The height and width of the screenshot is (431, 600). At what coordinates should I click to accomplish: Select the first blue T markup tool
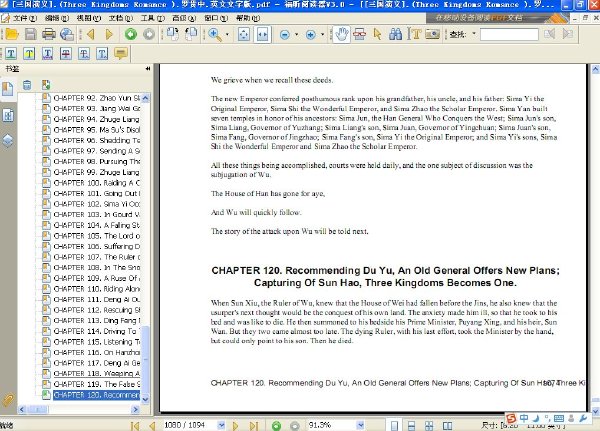pos(11,54)
